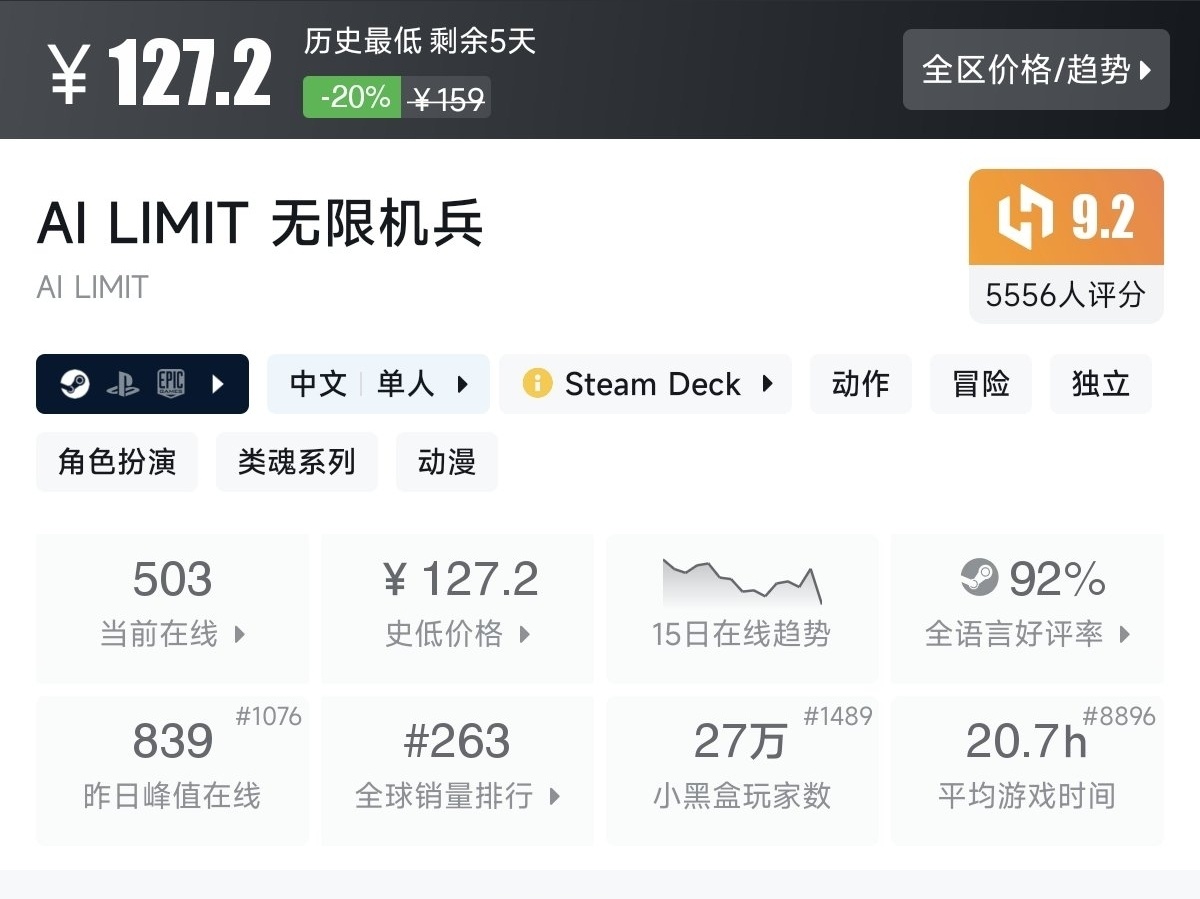The height and width of the screenshot is (899, 1200).
Task: Expand 全球销量排行 sales ranking arrow
Action: point(555,796)
